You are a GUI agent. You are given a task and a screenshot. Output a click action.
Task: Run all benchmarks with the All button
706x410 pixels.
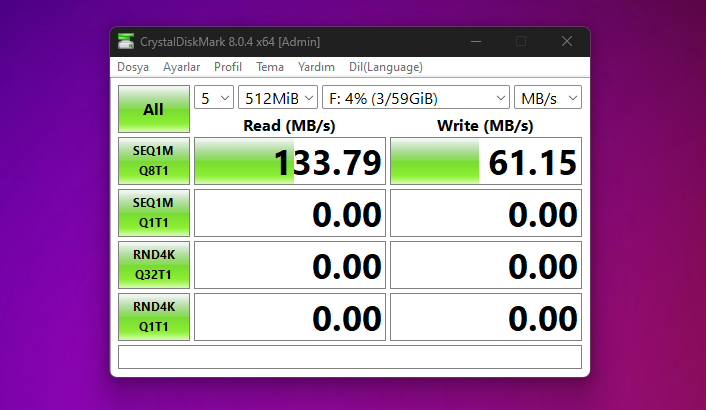154,109
